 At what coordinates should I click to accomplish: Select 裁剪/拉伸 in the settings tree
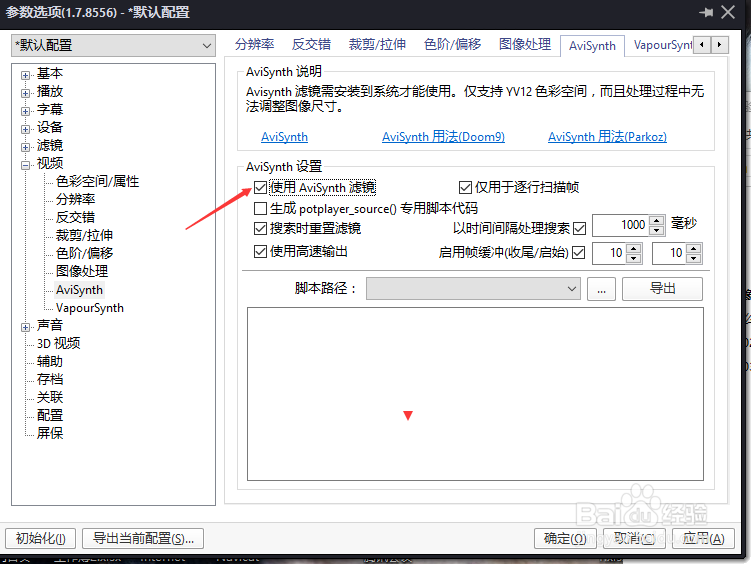tap(84, 235)
